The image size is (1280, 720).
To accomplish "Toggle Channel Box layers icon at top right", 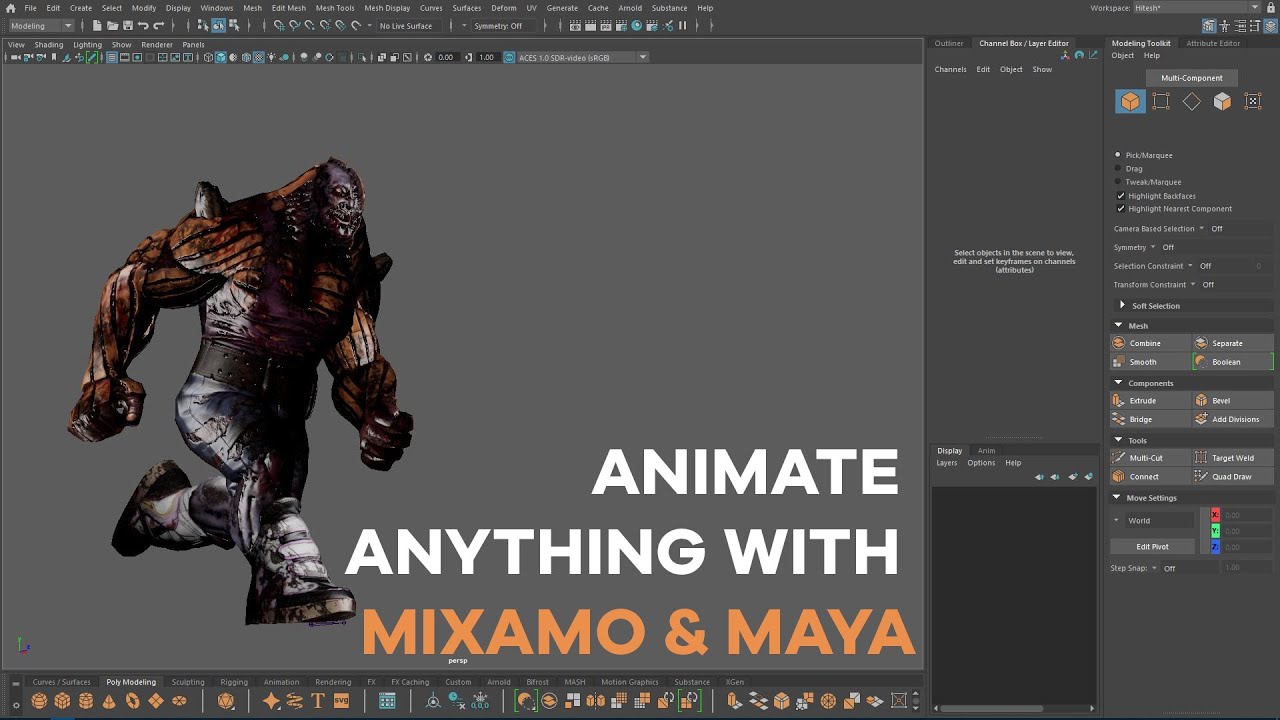I will [x=1270, y=25].
